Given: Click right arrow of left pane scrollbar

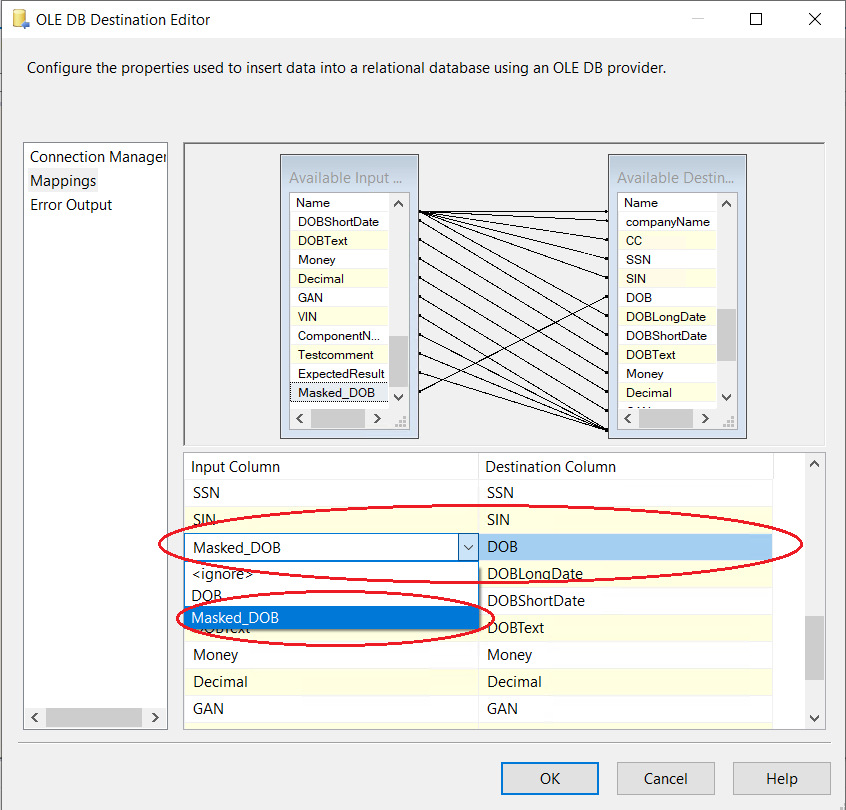Looking at the screenshot, I should (x=155, y=718).
